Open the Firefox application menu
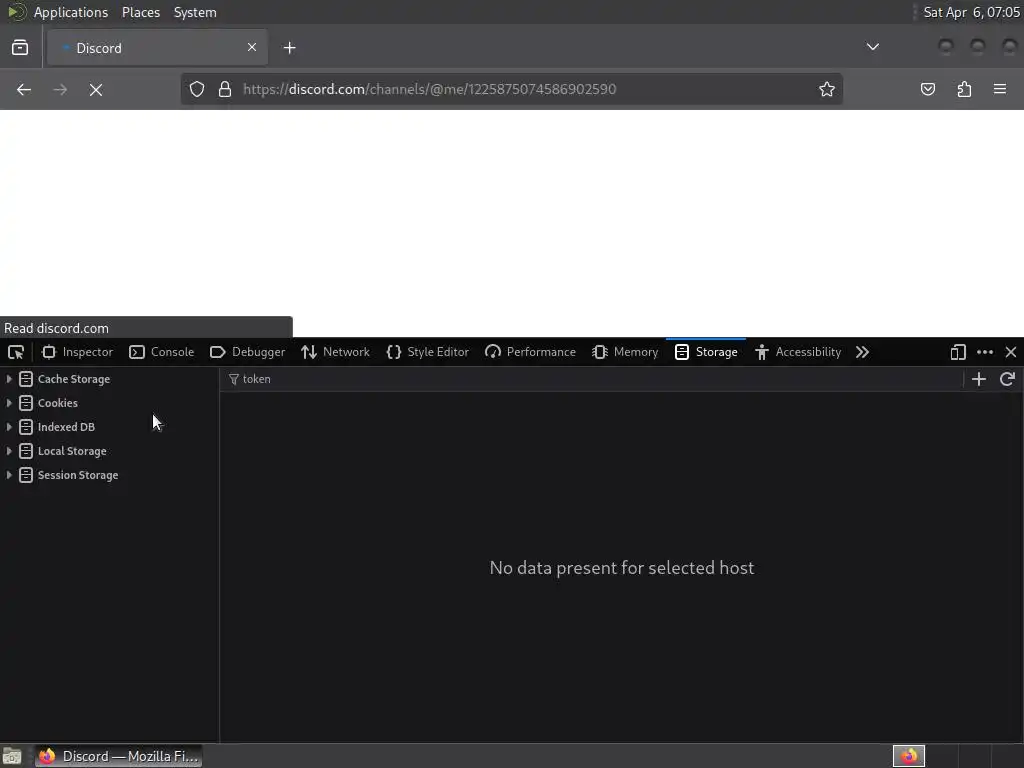 1000,89
